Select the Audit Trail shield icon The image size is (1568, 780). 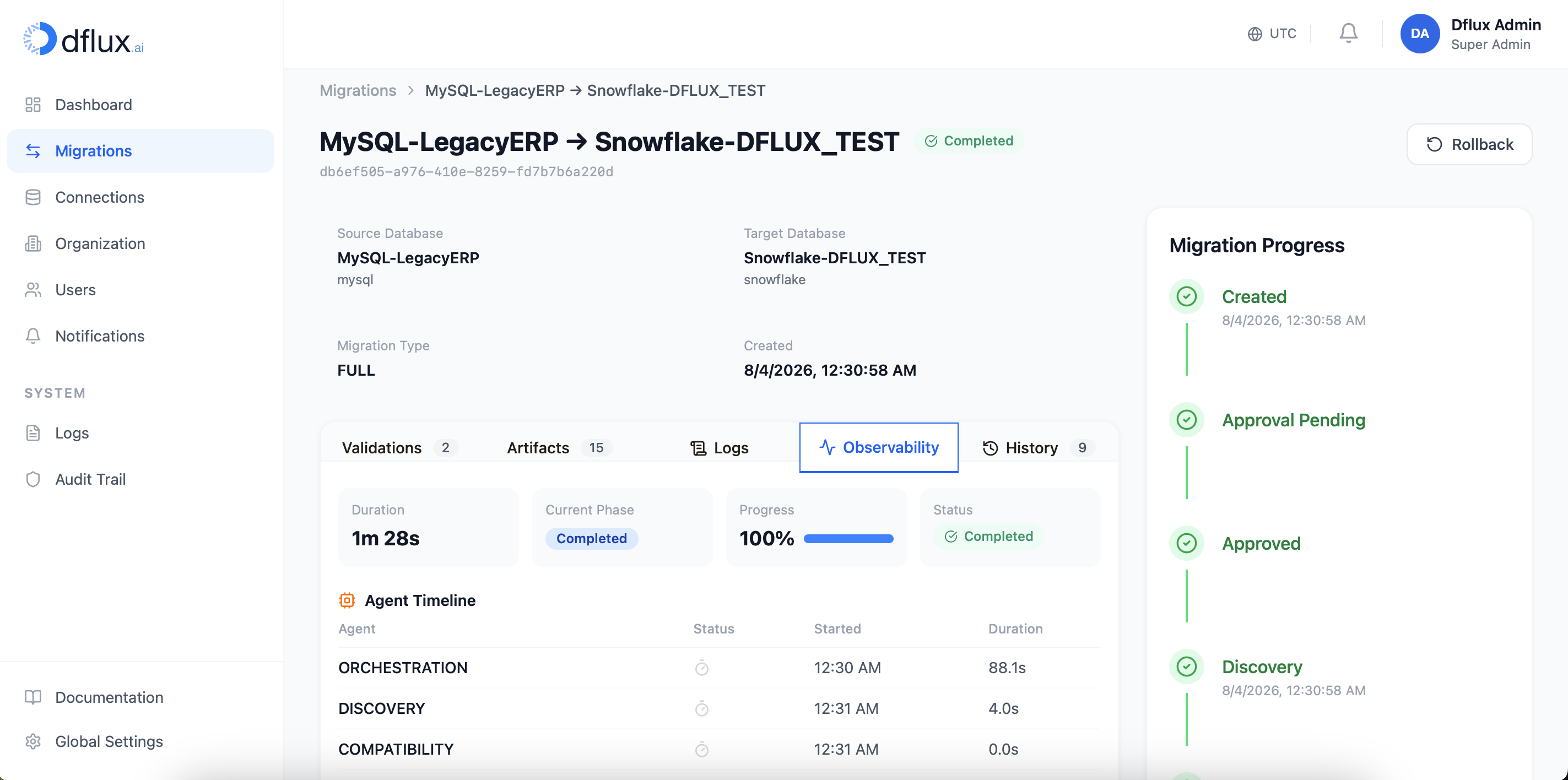(33, 479)
